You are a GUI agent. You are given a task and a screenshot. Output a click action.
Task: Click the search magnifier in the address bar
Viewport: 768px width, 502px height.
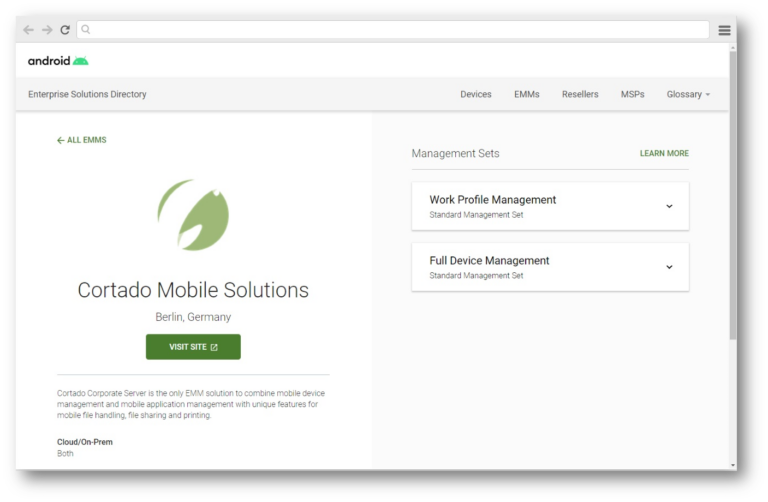[x=86, y=29]
